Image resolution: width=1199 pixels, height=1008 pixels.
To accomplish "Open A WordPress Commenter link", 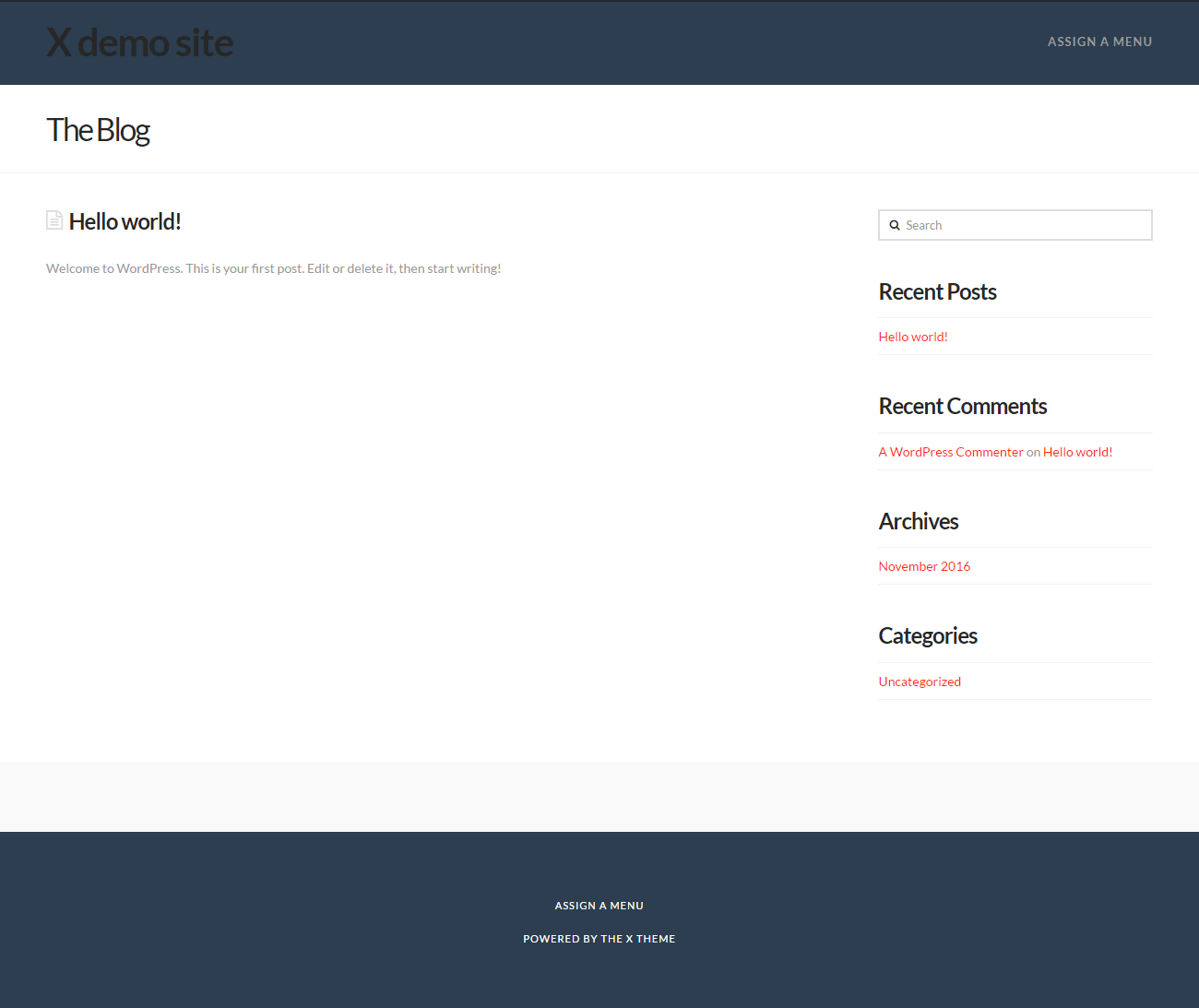I will point(951,452).
